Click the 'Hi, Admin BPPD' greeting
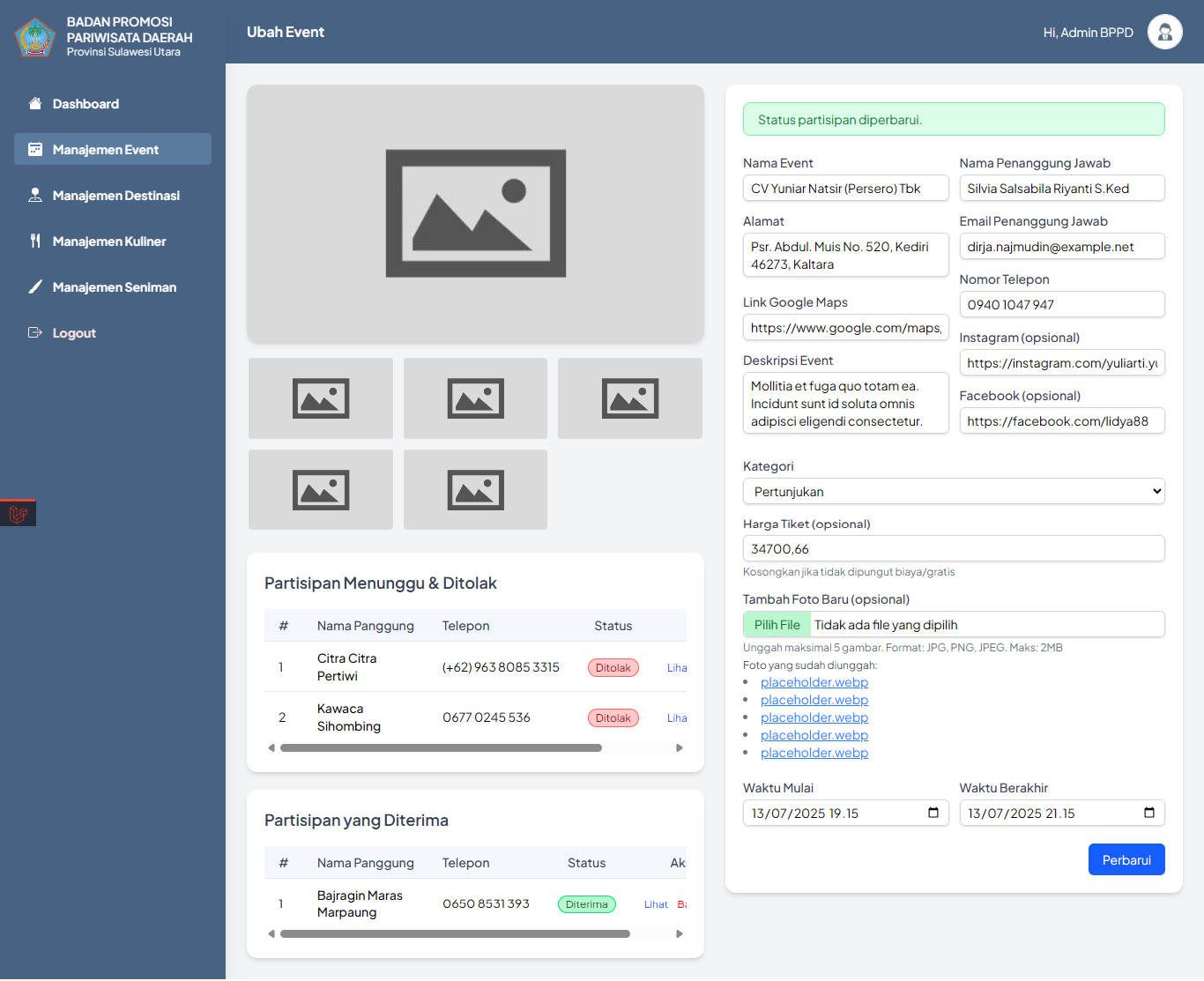This screenshot has width=1204, height=981. [1088, 33]
